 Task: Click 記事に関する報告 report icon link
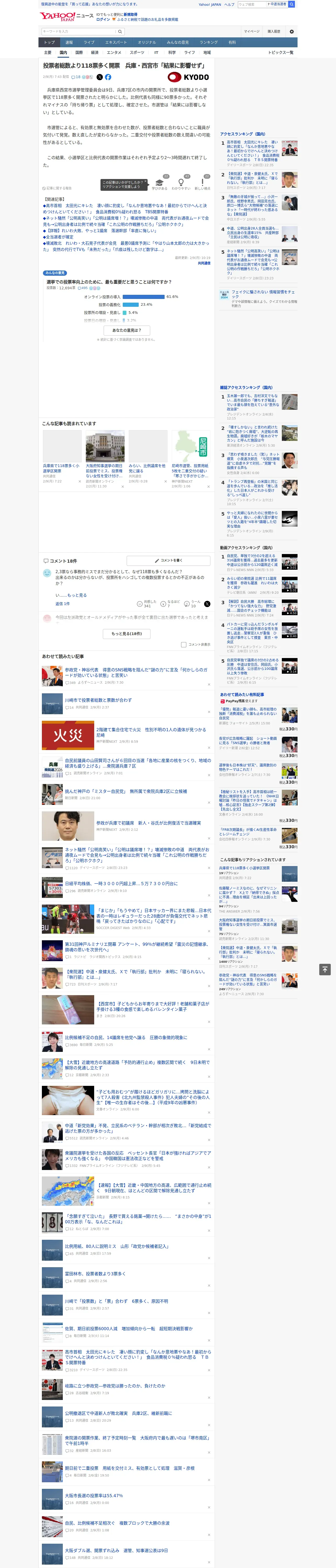(x=57, y=188)
